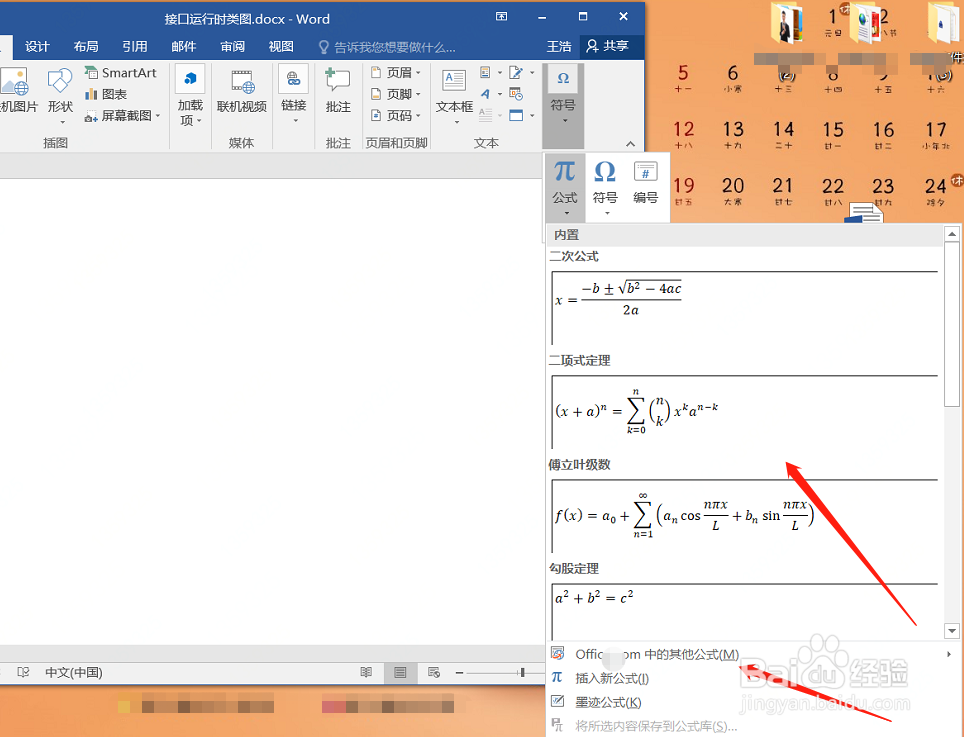This screenshot has height=737, width=964.
Task: Add a 批注 (Comment)
Action: [x=337, y=90]
